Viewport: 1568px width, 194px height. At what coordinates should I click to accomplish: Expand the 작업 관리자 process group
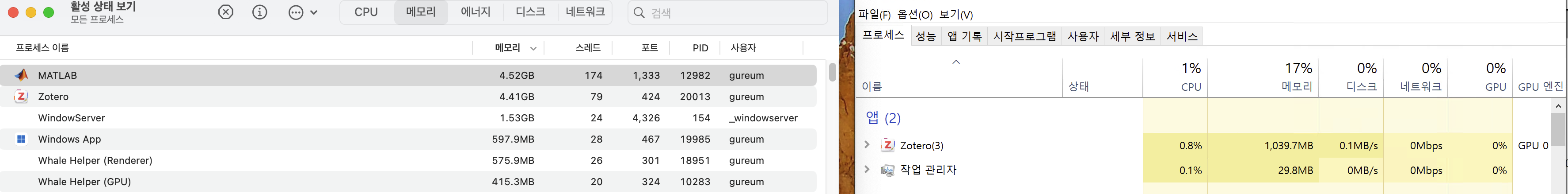[867, 169]
